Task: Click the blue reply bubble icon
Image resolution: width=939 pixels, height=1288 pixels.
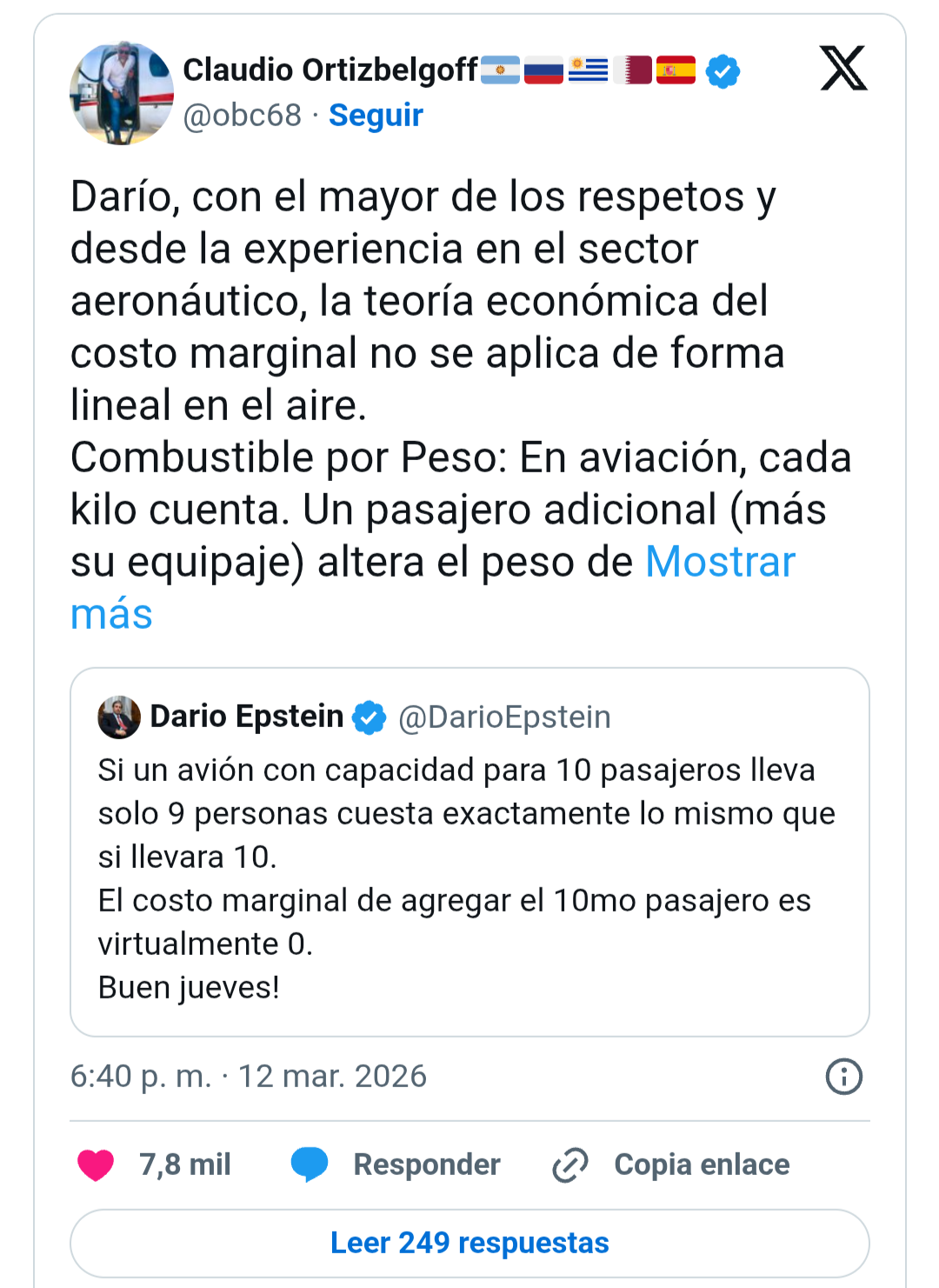Action: [x=310, y=1165]
